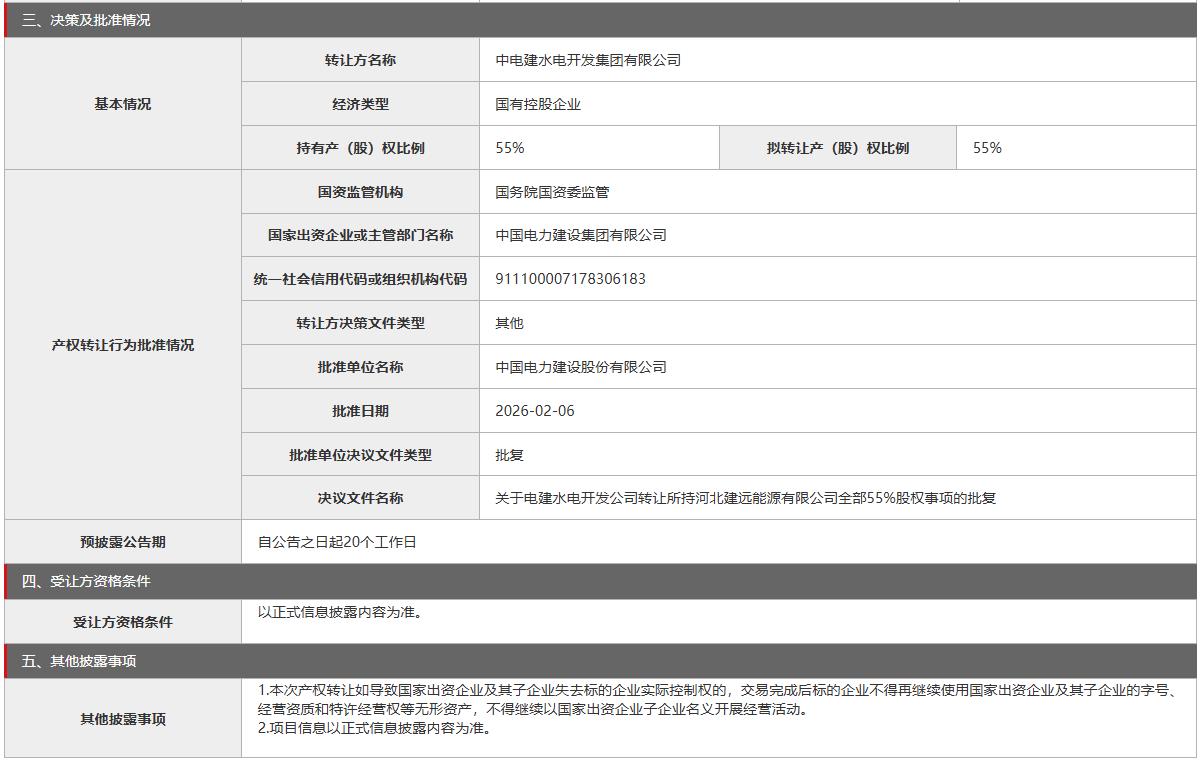Select credit code 911100007178306183
This screenshot has width=1203, height=765.
click(570, 279)
